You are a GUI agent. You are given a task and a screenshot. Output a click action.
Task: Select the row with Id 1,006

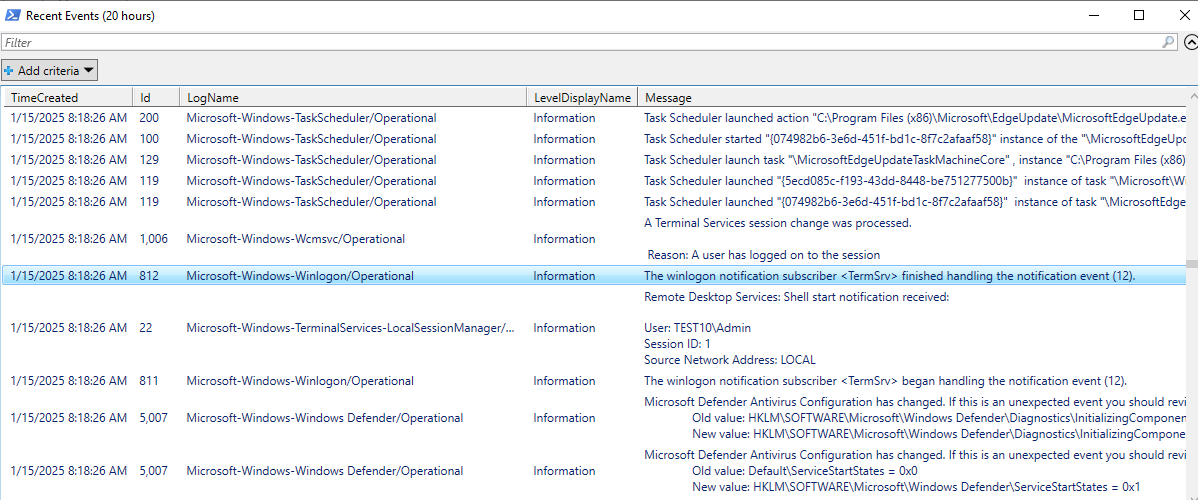tap(595, 239)
